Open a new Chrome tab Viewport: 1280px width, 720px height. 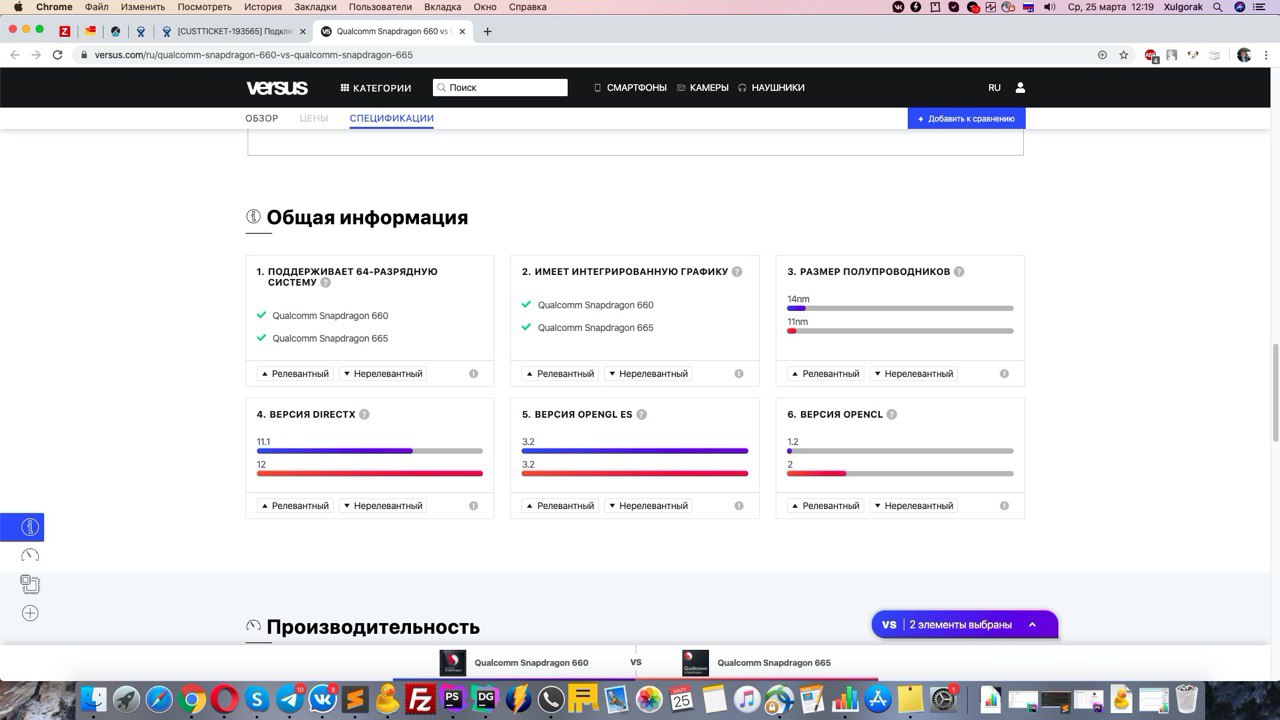click(488, 31)
